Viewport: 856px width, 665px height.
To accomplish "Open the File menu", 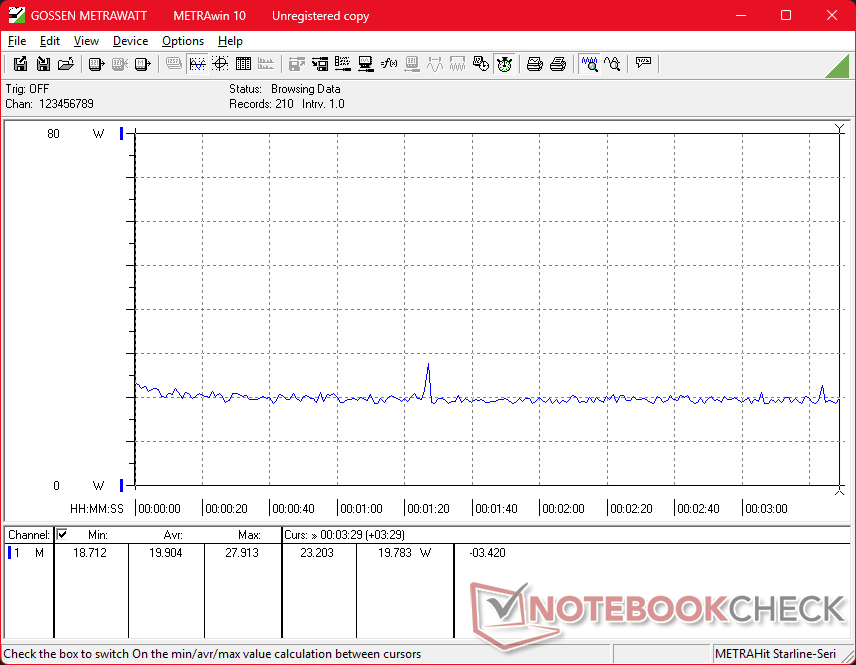I will click(17, 41).
